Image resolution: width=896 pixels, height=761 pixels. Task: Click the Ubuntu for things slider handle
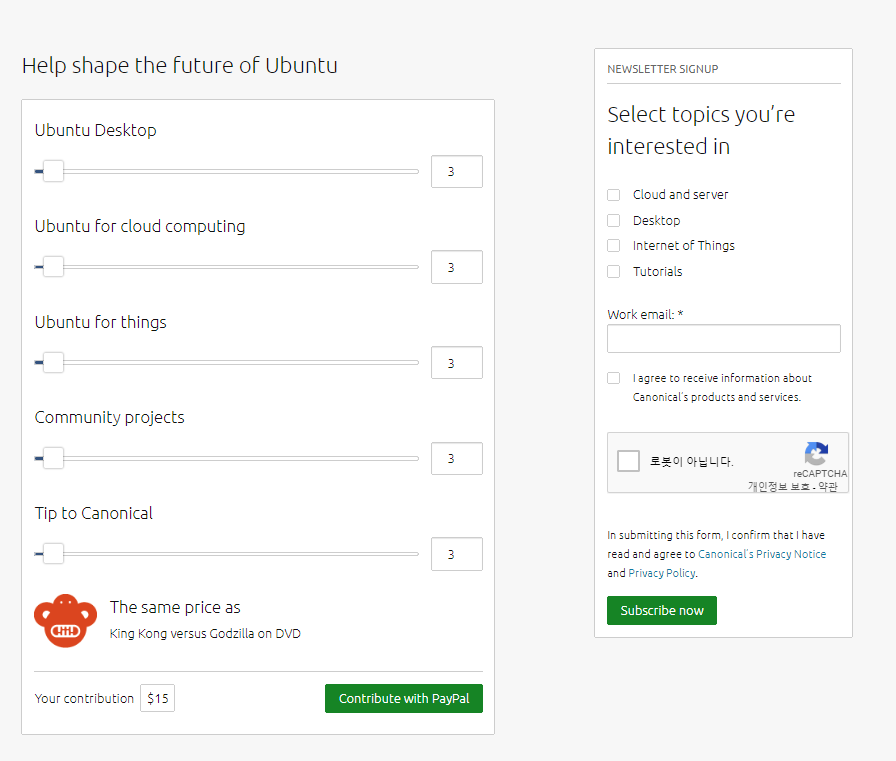click(x=53, y=363)
